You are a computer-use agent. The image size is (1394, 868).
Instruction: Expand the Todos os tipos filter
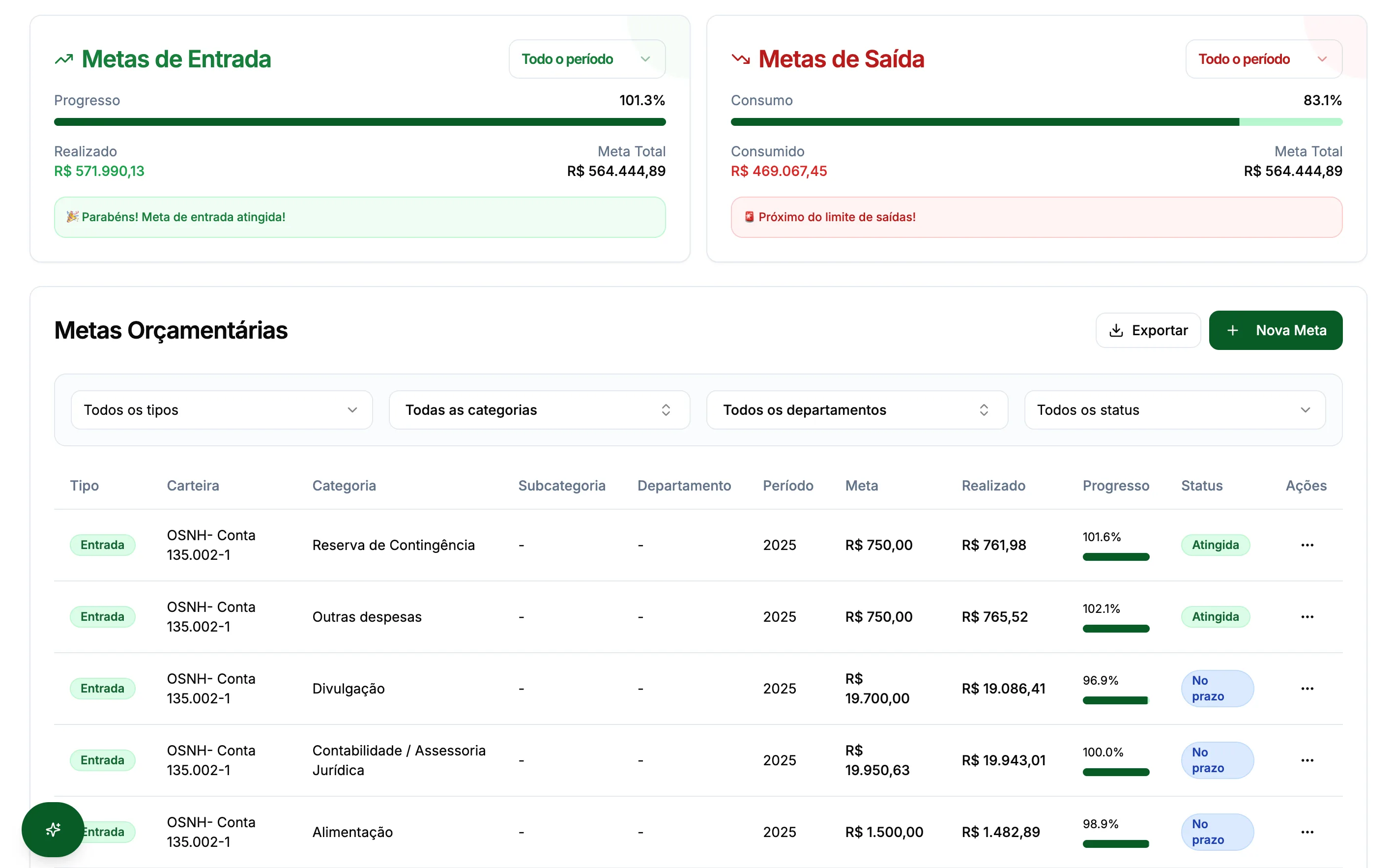pyautogui.click(x=222, y=410)
